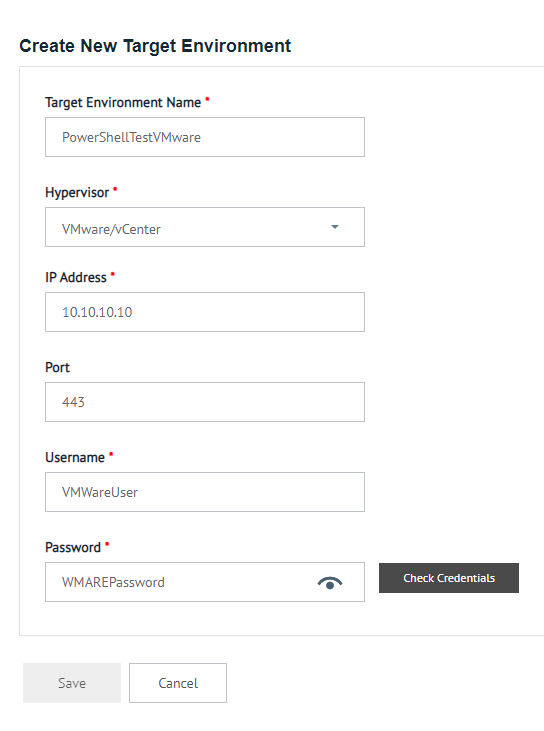The image size is (544, 731).
Task: Cancel creating the target environment
Action: click(x=178, y=683)
